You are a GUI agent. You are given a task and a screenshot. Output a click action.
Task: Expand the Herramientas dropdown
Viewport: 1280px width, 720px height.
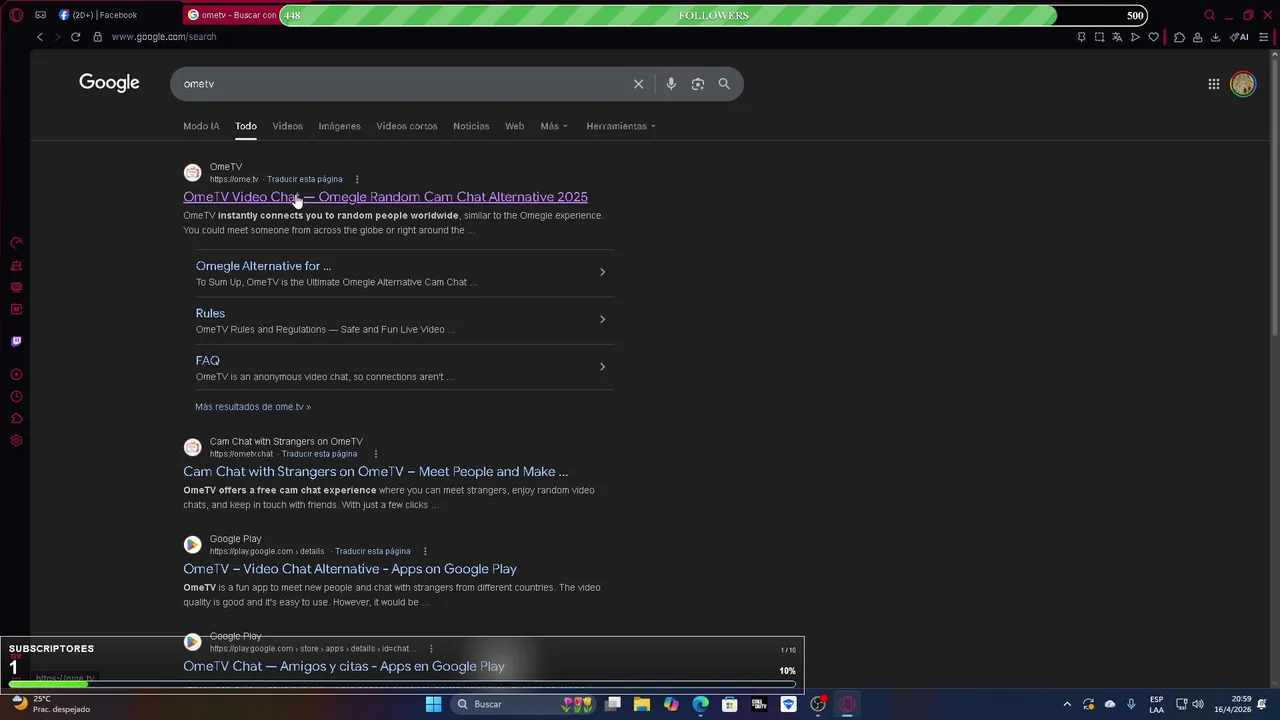coord(621,126)
